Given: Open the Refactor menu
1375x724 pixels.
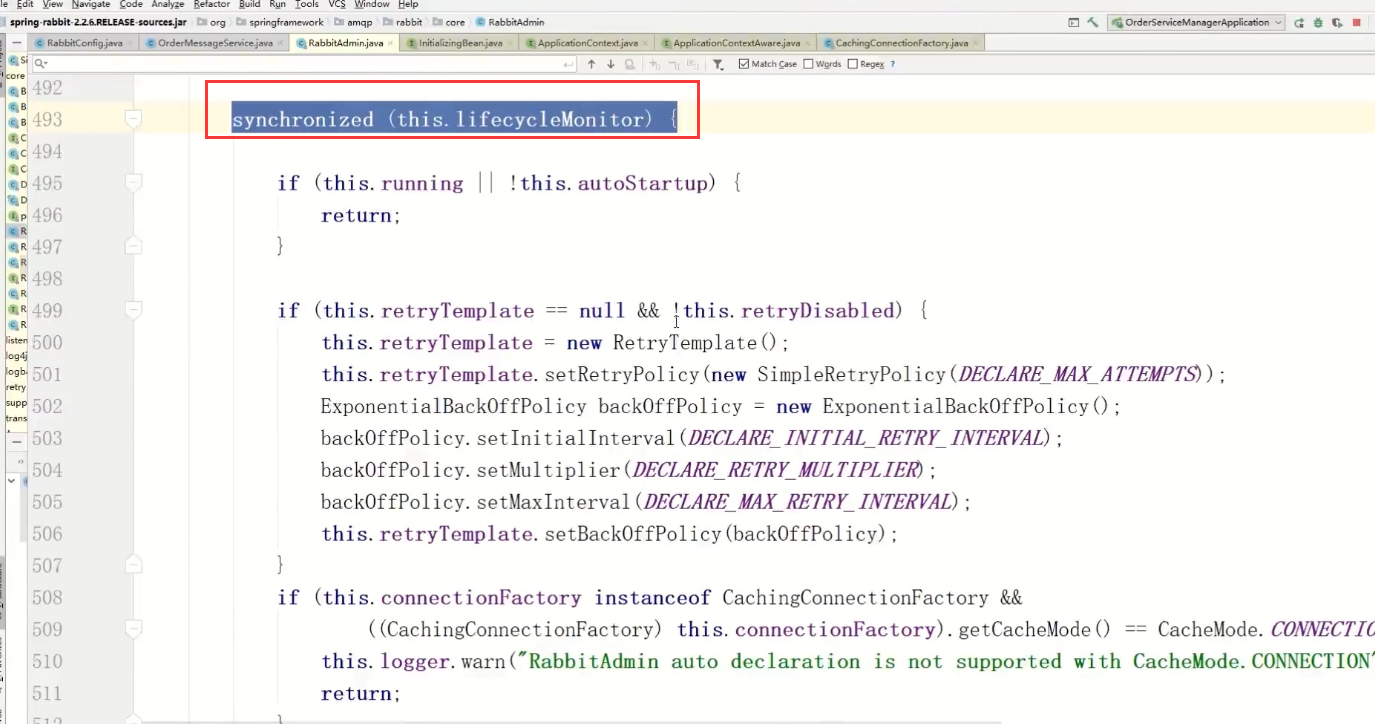Looking at the screenshot, I should 212,5.
